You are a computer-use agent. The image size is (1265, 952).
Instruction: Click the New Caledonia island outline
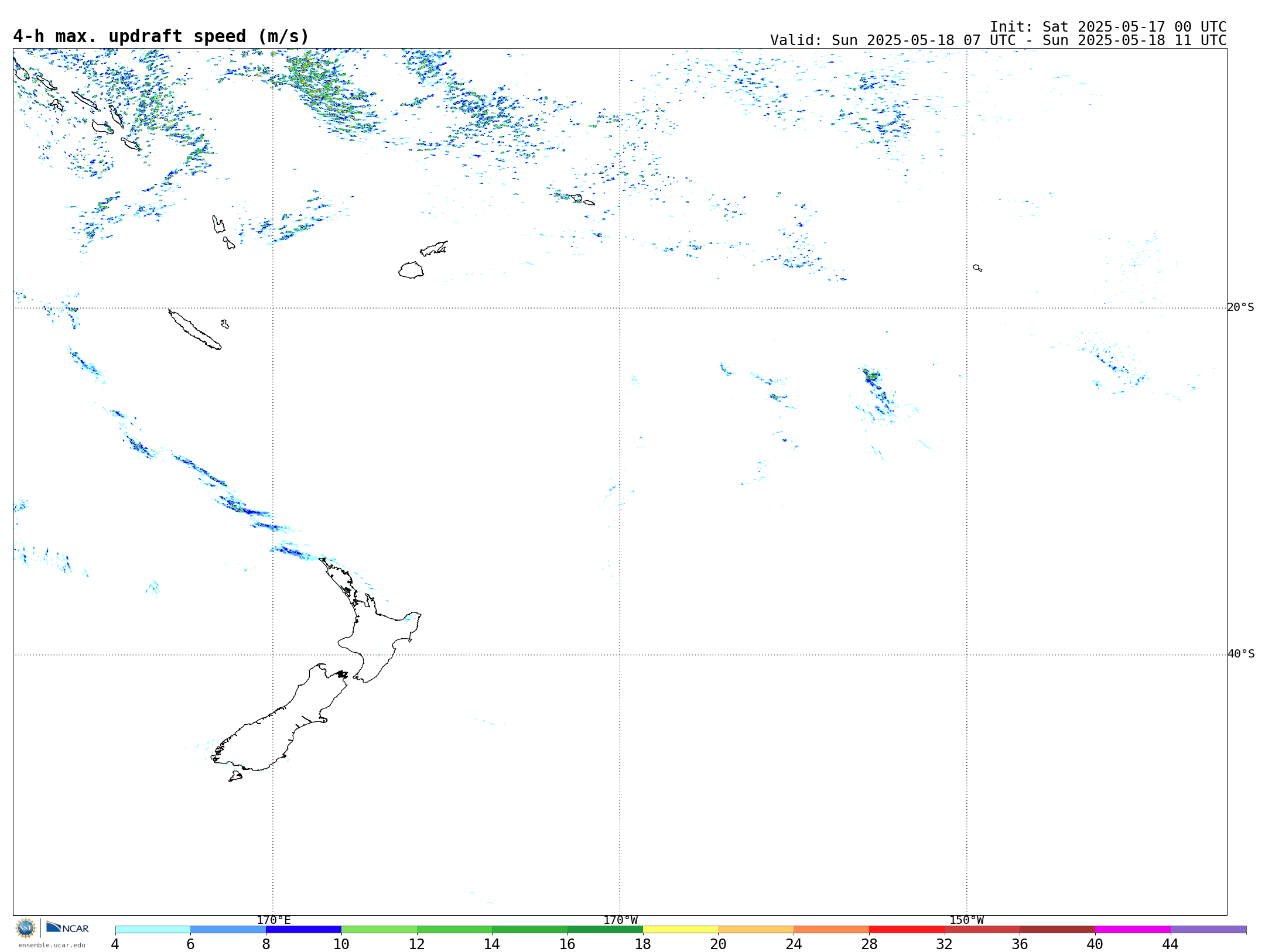194,330
